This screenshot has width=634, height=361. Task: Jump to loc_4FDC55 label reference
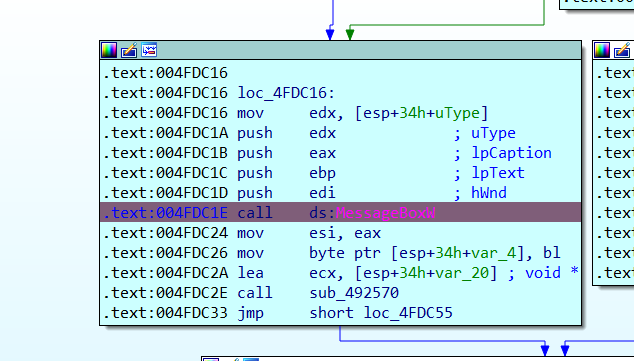click(x=408, y=313)
